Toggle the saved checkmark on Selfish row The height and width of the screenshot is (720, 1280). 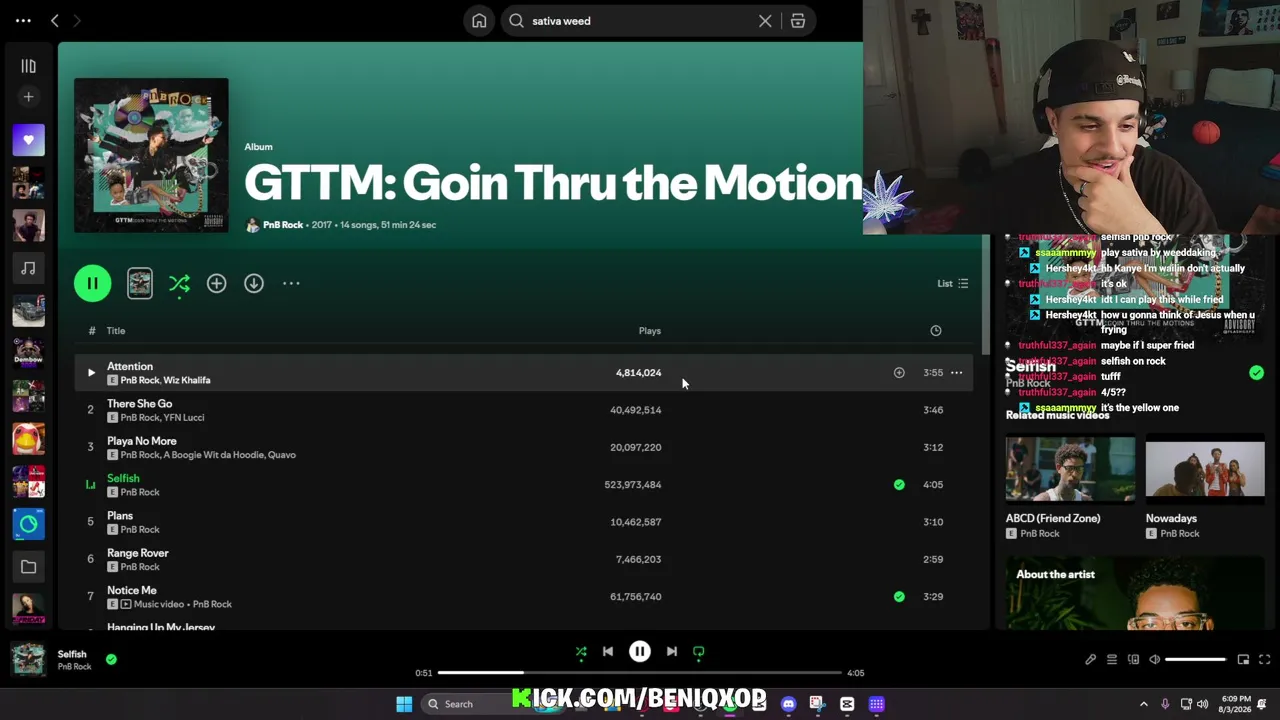pos(899,485)
